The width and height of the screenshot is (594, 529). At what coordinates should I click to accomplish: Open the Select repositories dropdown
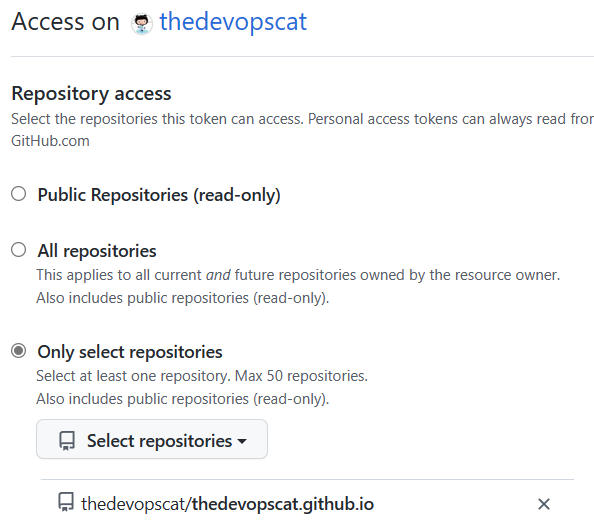[152, 439]
